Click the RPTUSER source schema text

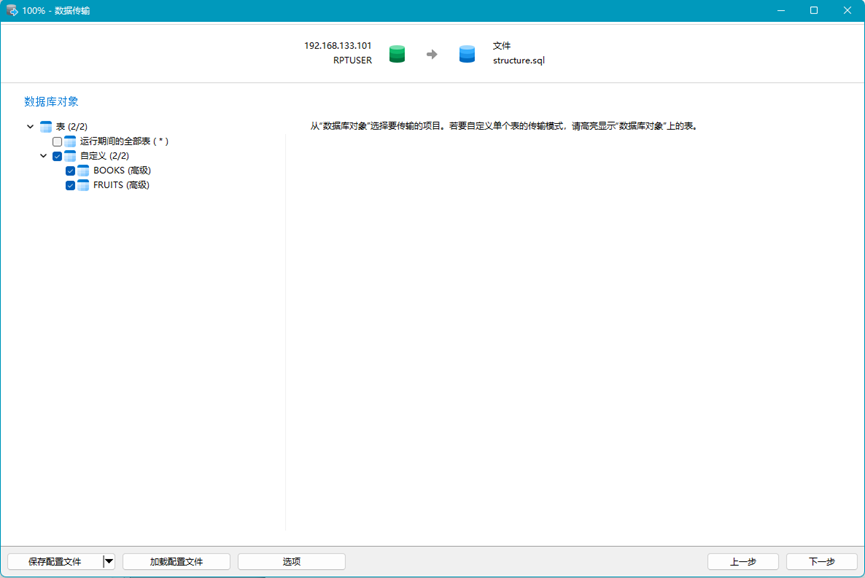(353, 61)
